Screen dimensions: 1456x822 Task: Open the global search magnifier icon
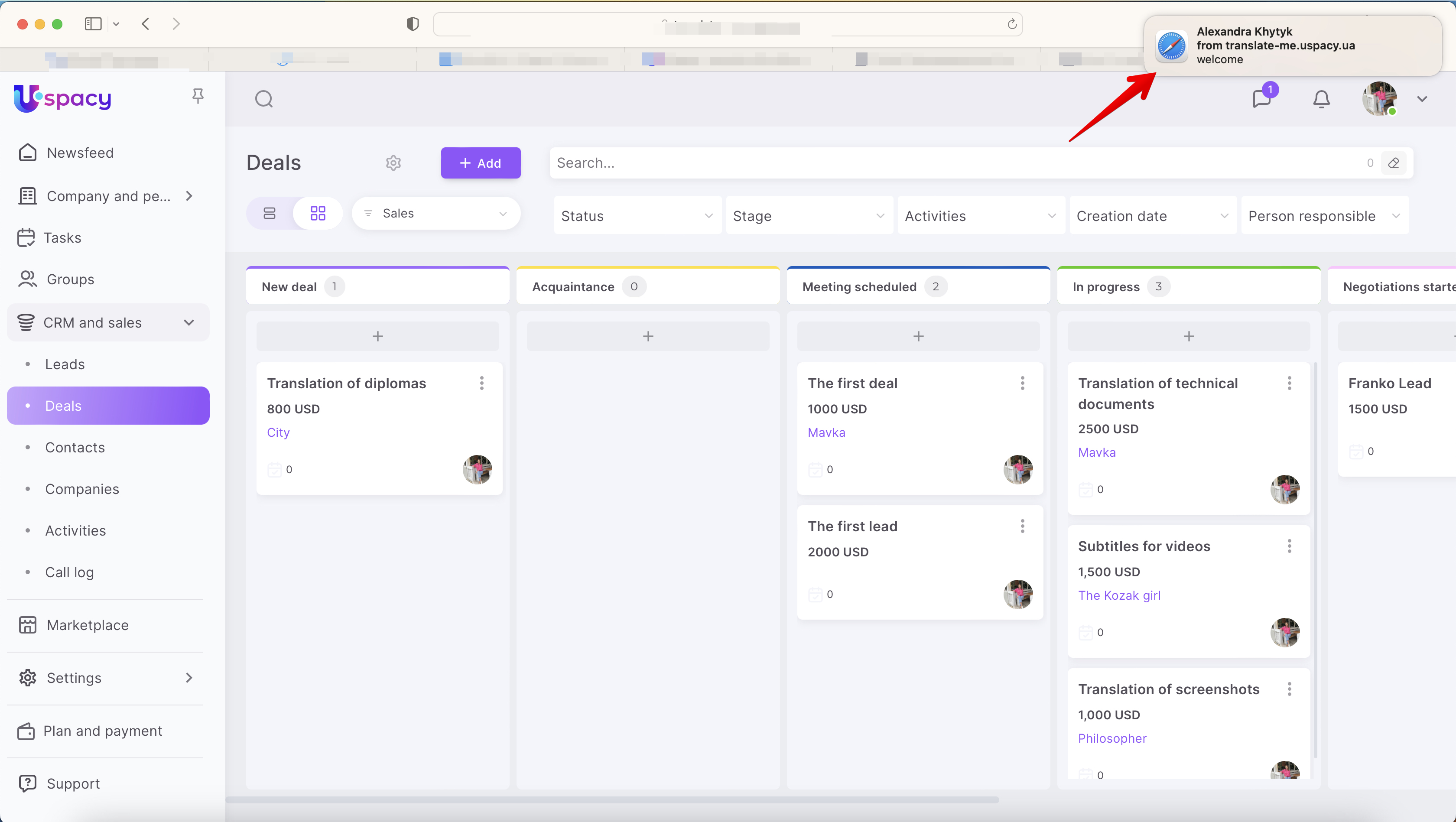[x=264, y=100]
